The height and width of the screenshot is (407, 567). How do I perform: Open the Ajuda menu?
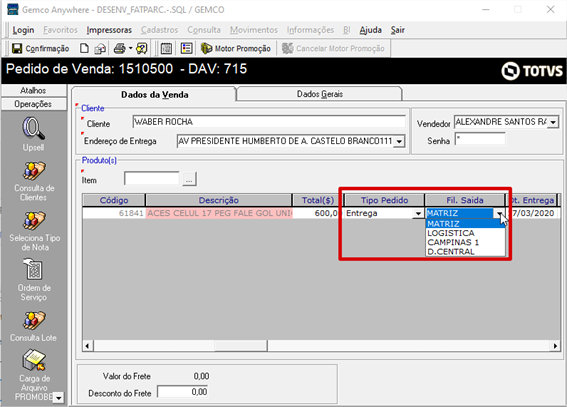[370, 30]
